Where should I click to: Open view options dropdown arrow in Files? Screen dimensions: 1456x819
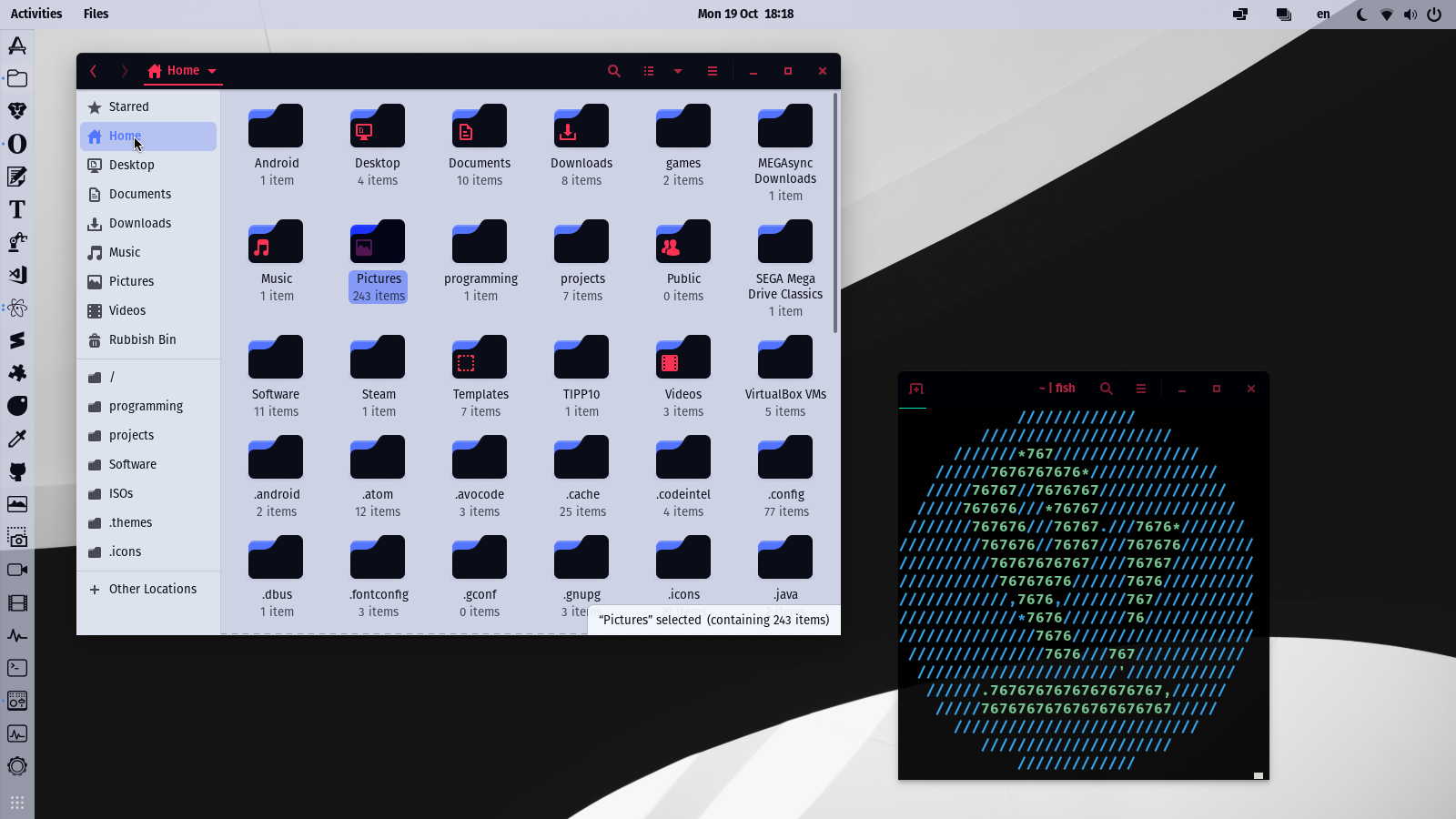(678, 71)
